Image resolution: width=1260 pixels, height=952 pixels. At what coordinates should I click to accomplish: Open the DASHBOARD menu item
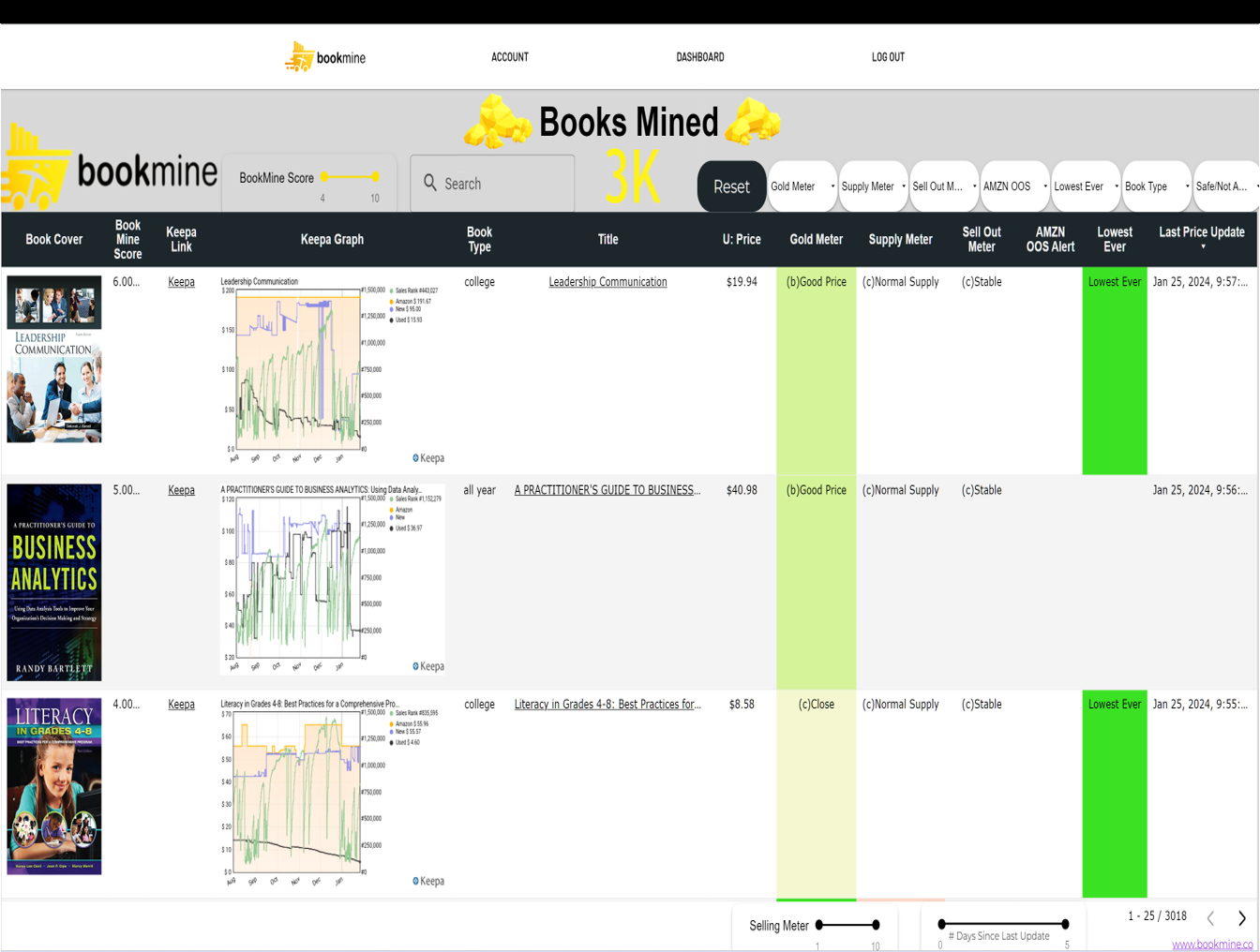(x=700, y=57)
